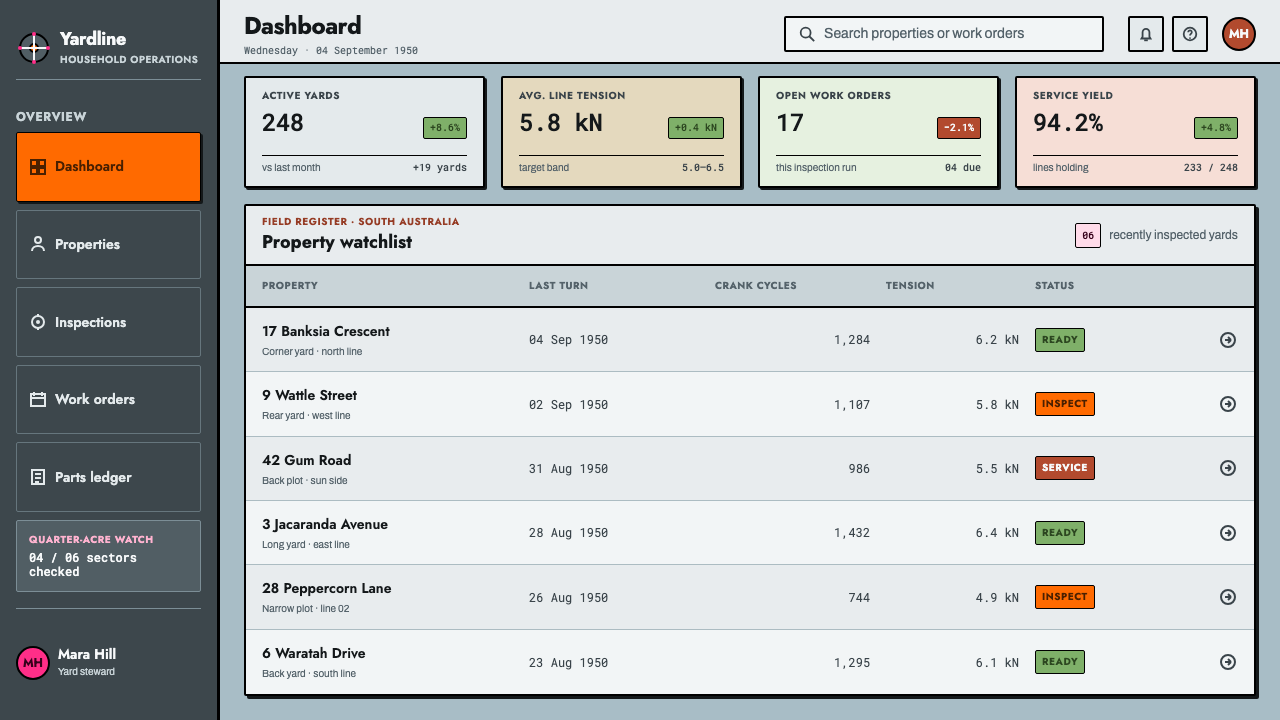Open arrow icon for 28 Peppercorn Lane

coord(1228,597)
